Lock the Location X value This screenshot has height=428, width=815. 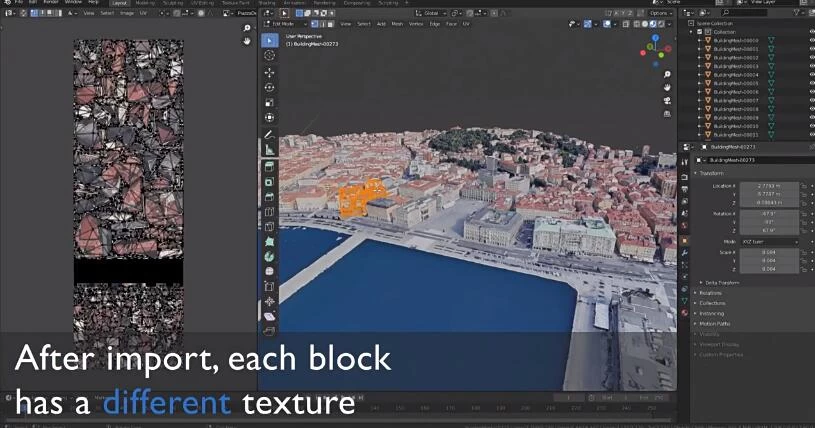tap(804, 186)
